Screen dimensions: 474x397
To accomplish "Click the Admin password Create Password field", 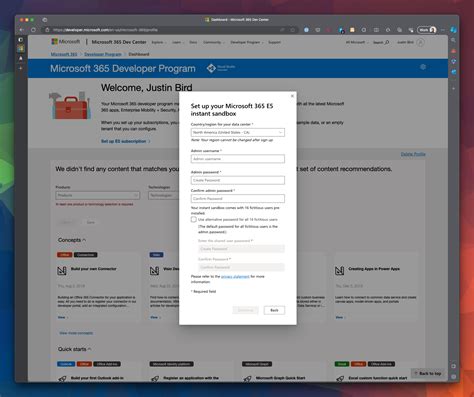I will (x=238, y=180).
